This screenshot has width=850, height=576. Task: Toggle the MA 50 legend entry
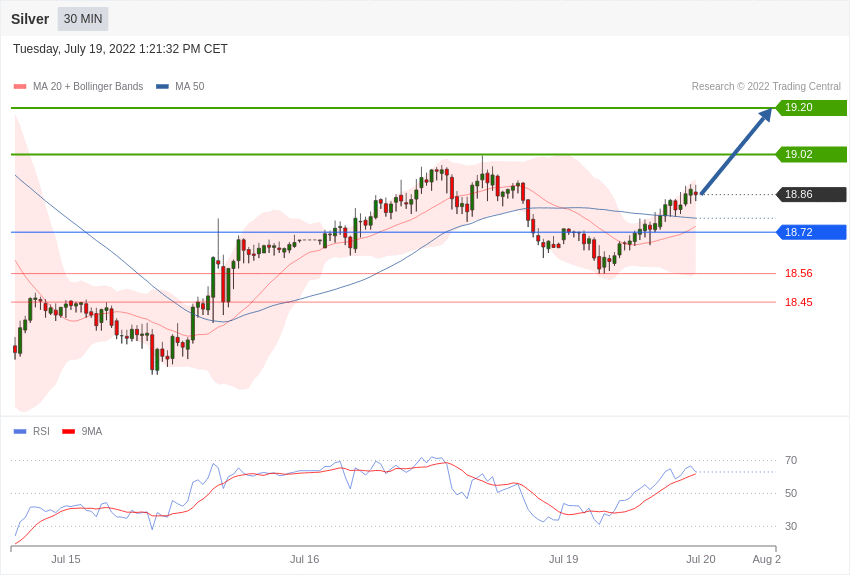coord(180,86)
